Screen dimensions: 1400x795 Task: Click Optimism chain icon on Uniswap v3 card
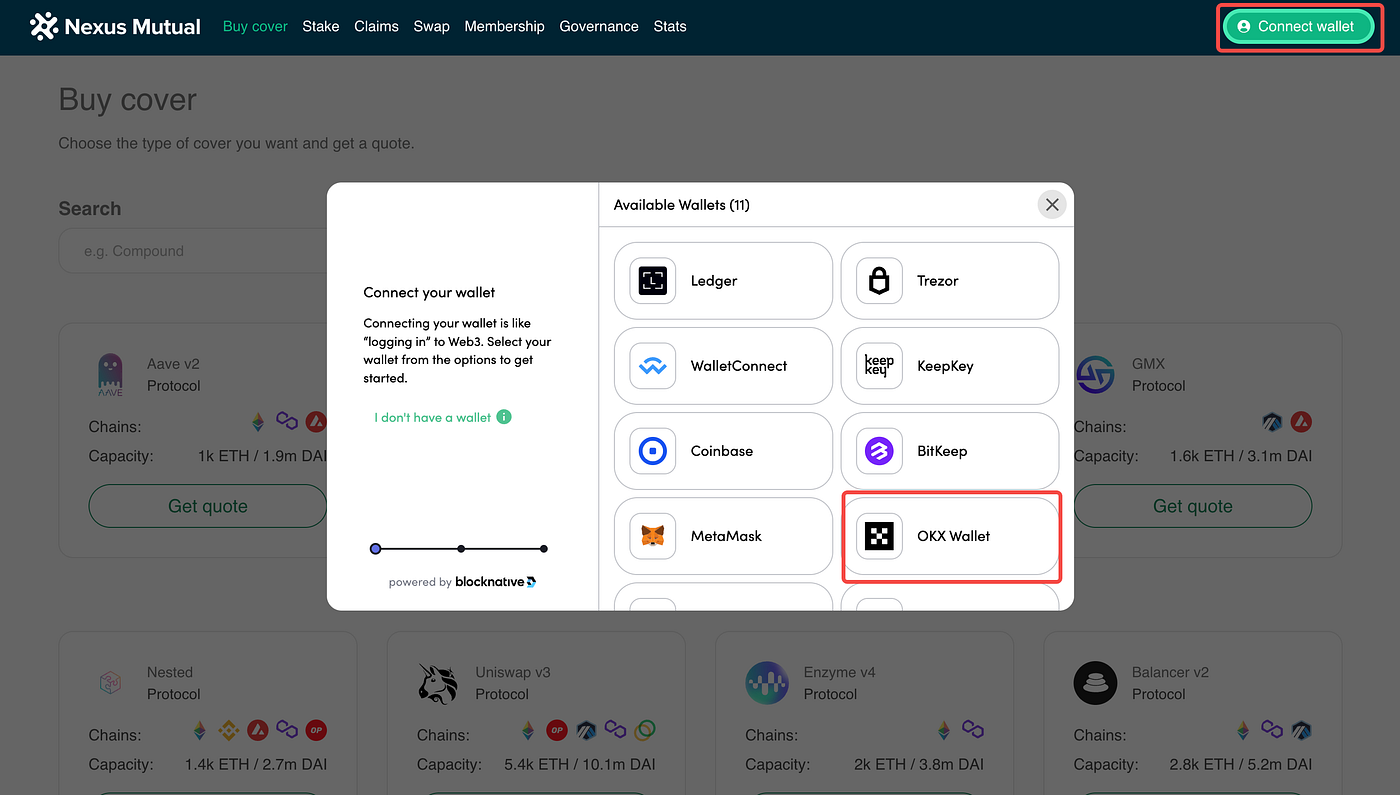point(557,730)
